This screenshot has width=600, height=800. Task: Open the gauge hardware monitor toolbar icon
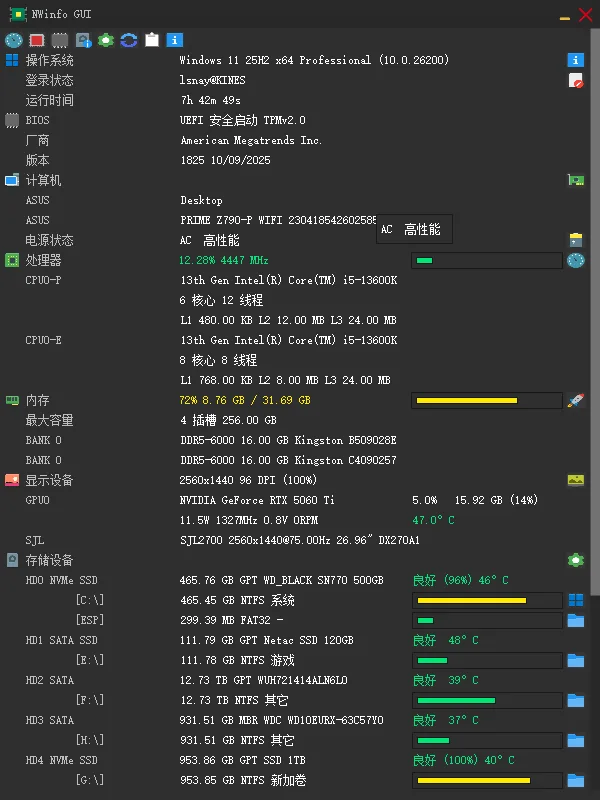coord(14,40)
